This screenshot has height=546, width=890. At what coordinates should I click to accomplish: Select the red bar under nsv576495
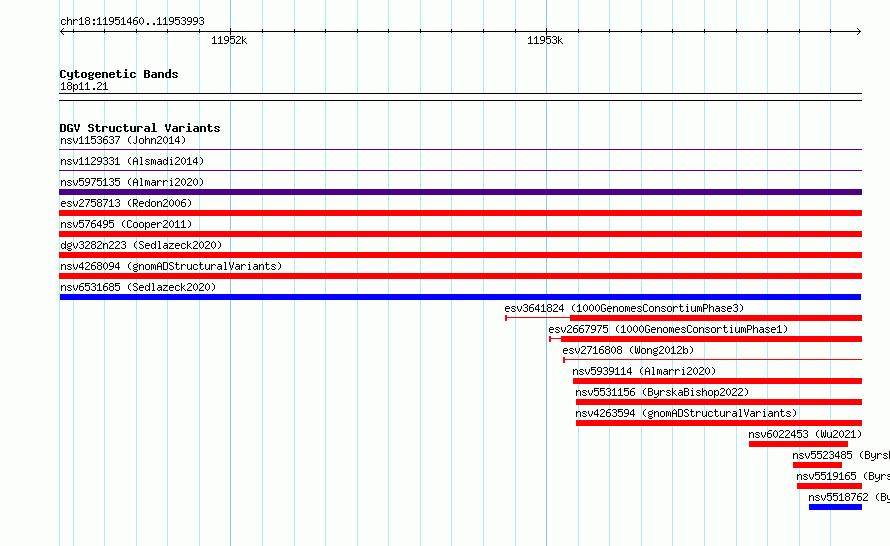460,234
